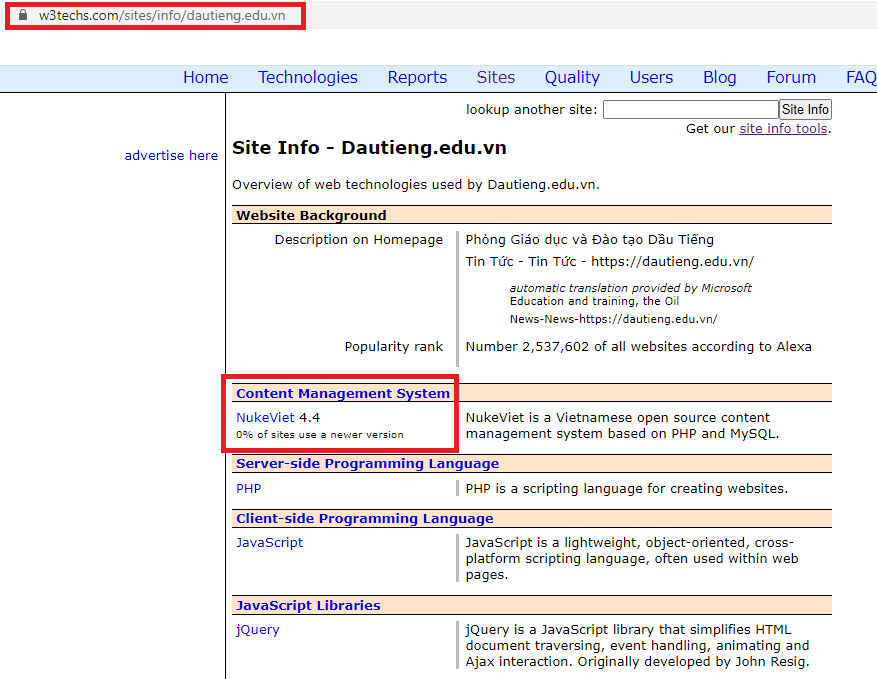Select the NukeViet is a Vietnamese description

[x=622, y=426]
